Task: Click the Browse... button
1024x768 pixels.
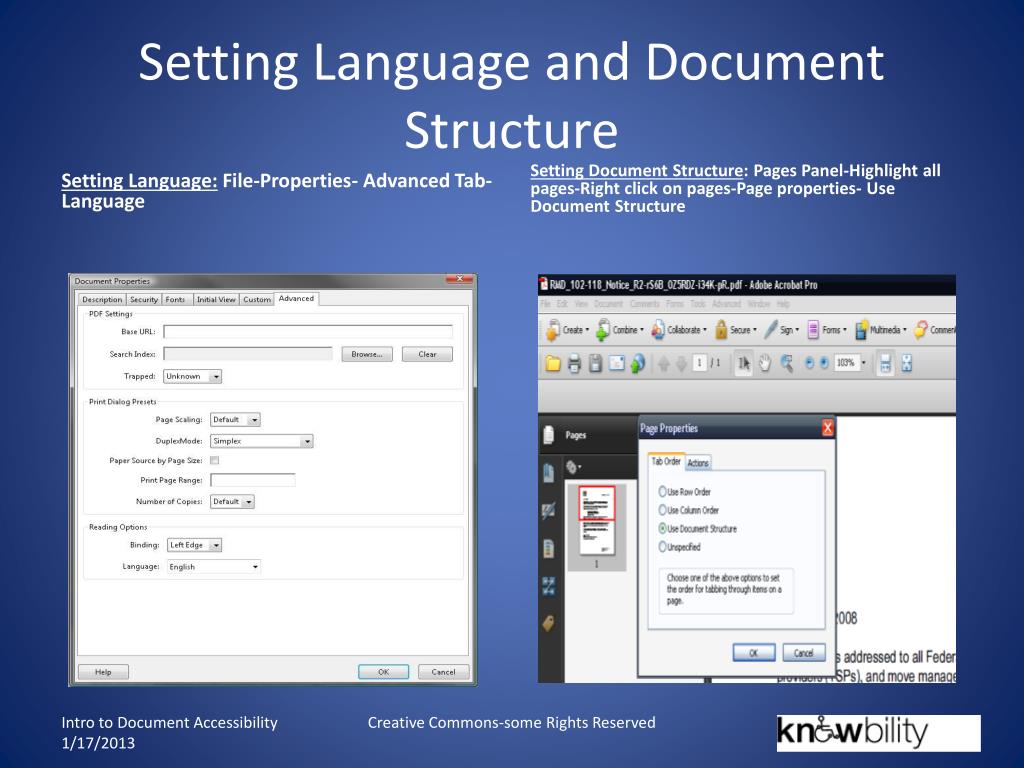Action: click(367, 354)
